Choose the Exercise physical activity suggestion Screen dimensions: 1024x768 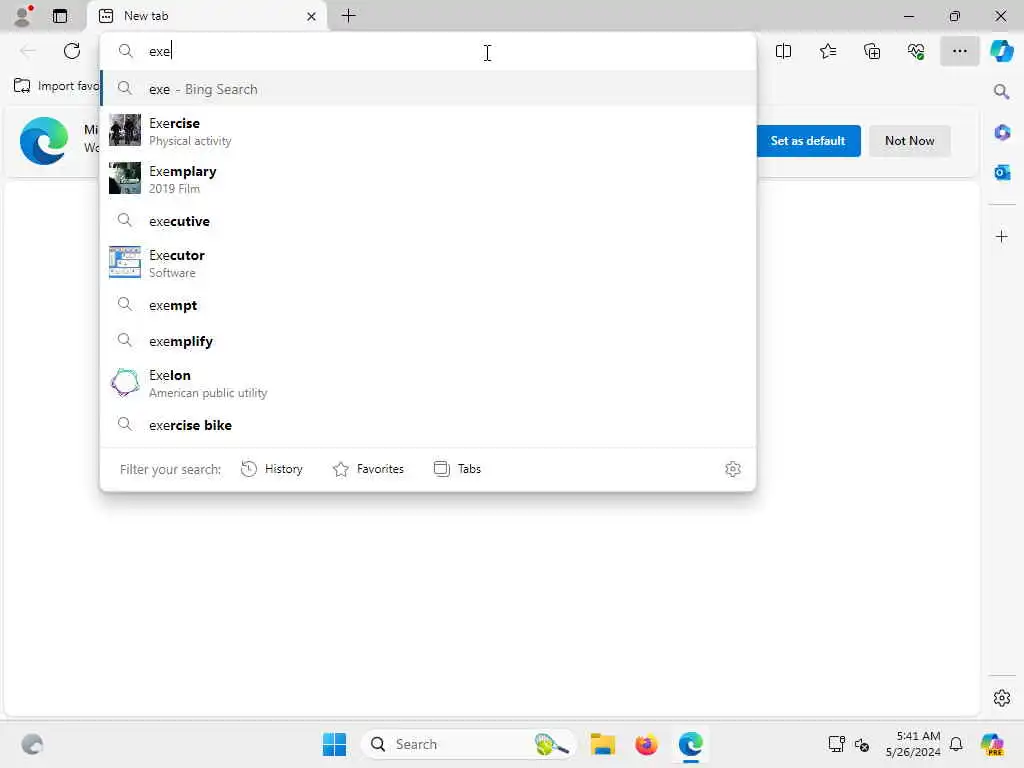click(x=428, y=131)
